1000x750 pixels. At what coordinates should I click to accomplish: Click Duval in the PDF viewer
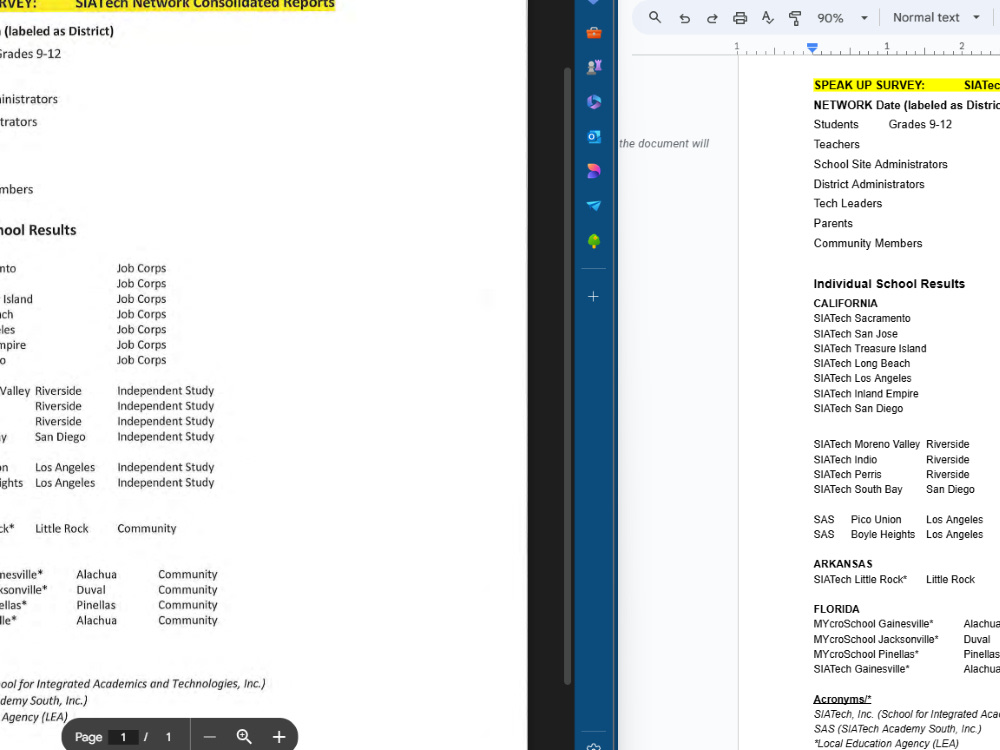tap(91, 590)
